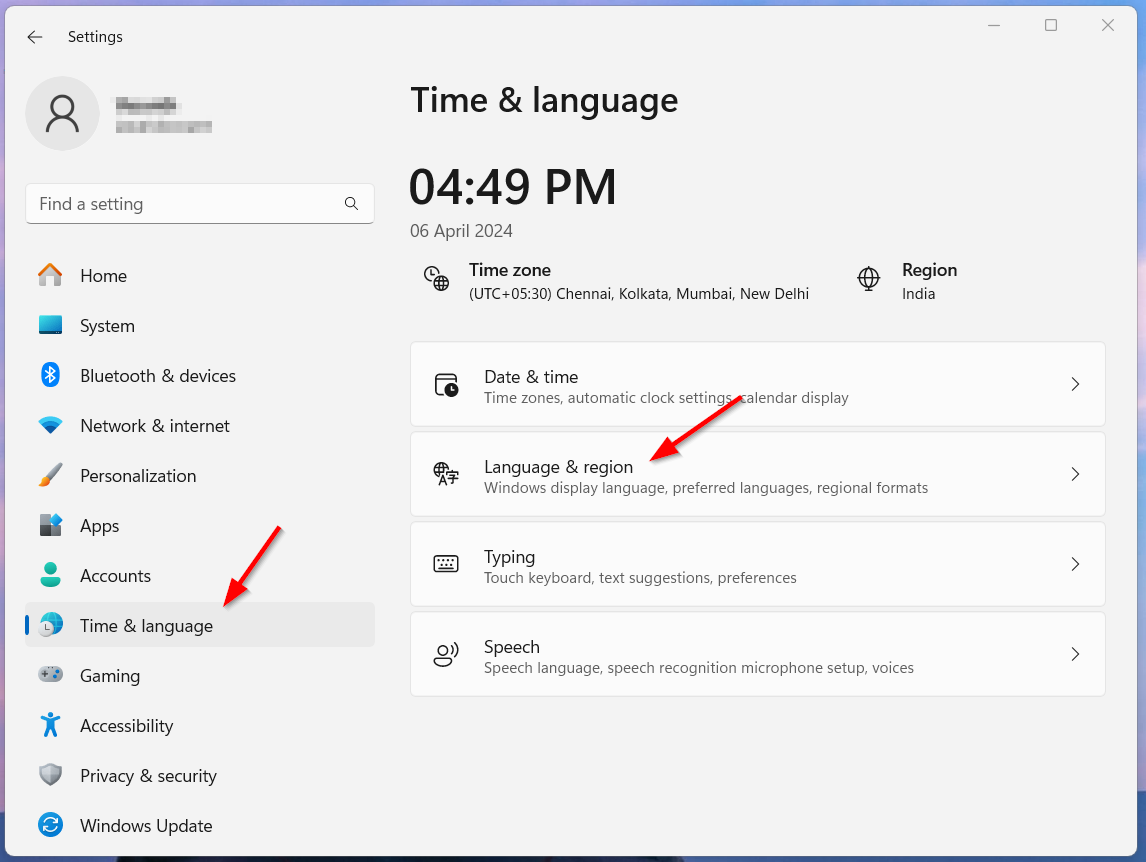Click the Region India label
The image size is (1146, 862).
coord(929,281)
